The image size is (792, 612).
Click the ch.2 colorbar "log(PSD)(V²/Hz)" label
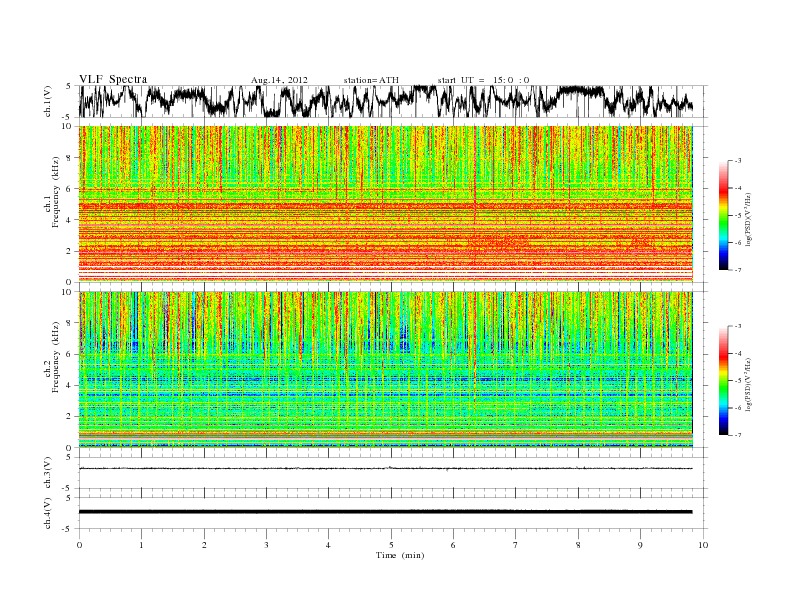[x=749, y=383]
